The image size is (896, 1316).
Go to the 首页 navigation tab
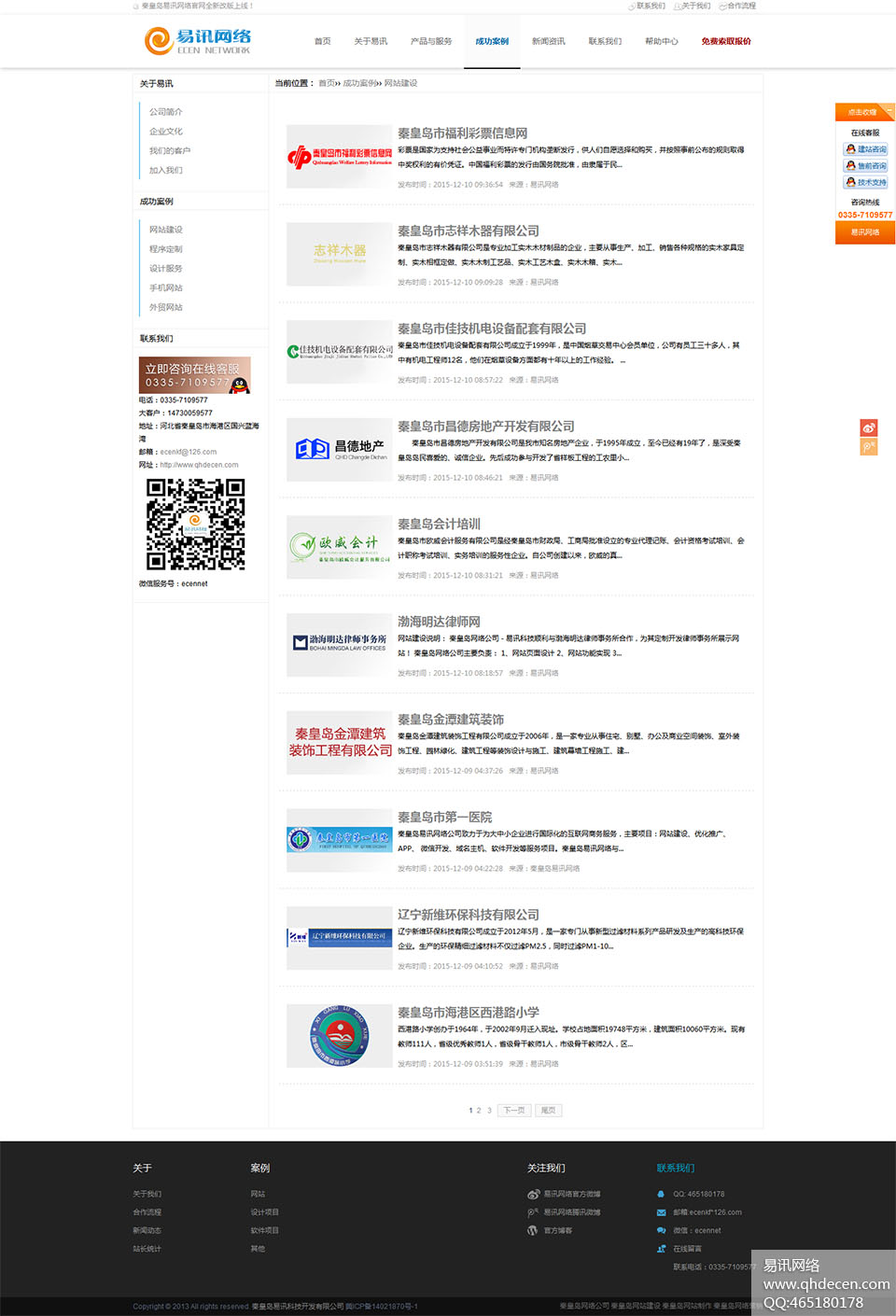[x=323, y=41]
